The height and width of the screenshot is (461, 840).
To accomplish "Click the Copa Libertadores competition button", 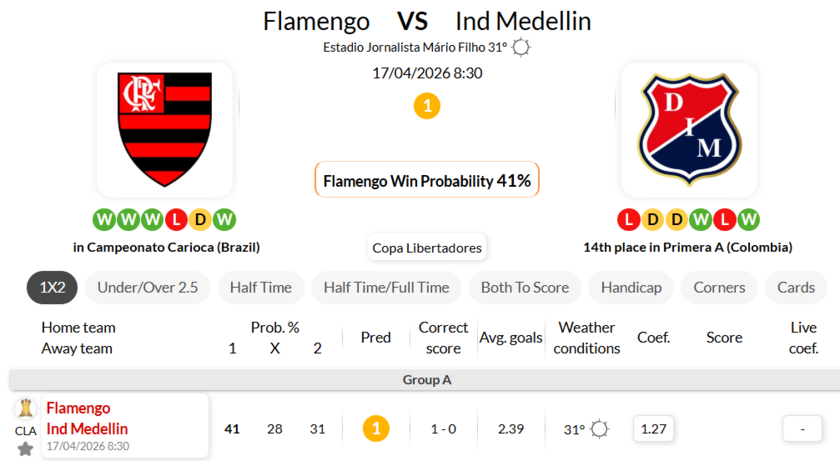I will click(427, 248).
